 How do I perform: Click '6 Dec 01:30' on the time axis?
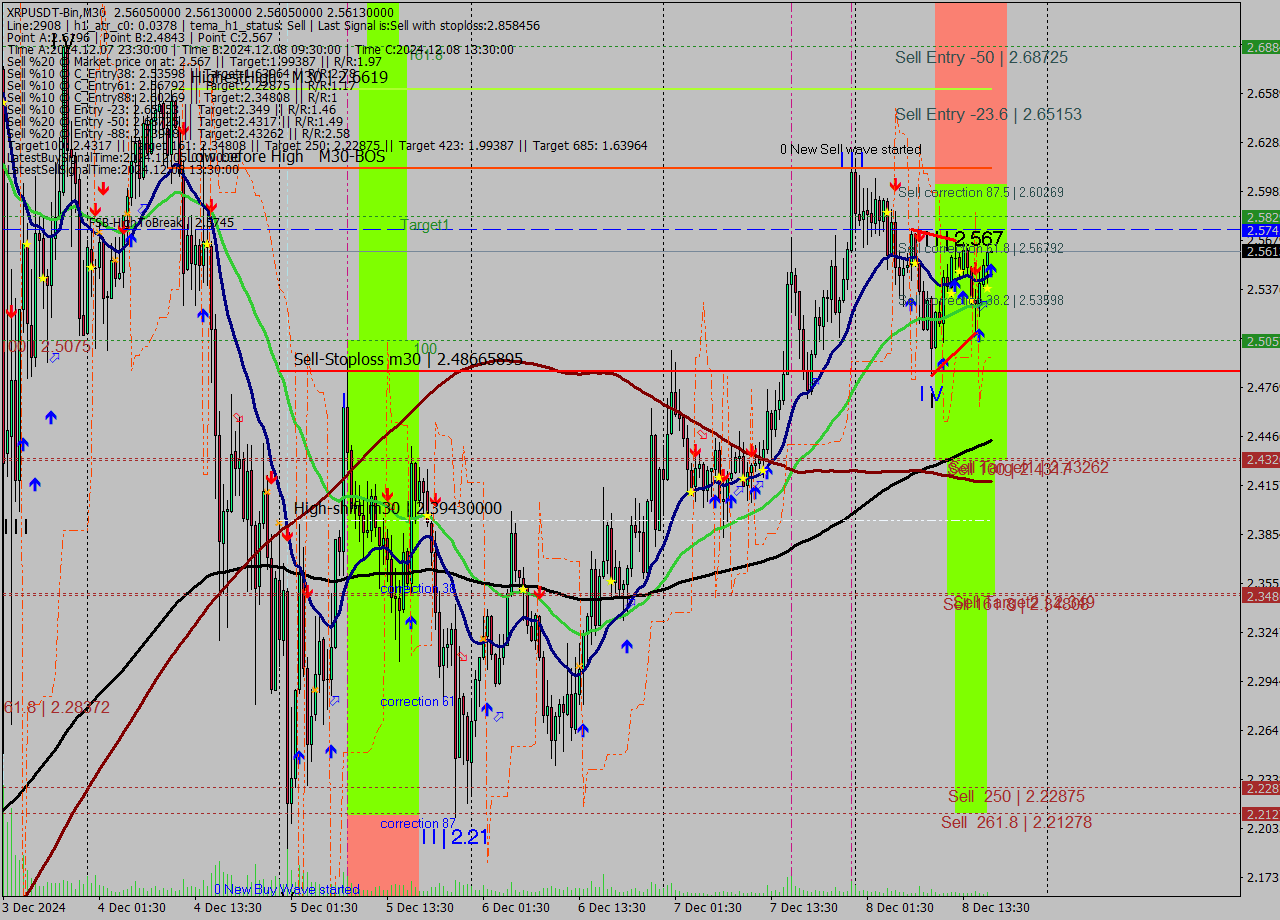[x=516, y=908]
